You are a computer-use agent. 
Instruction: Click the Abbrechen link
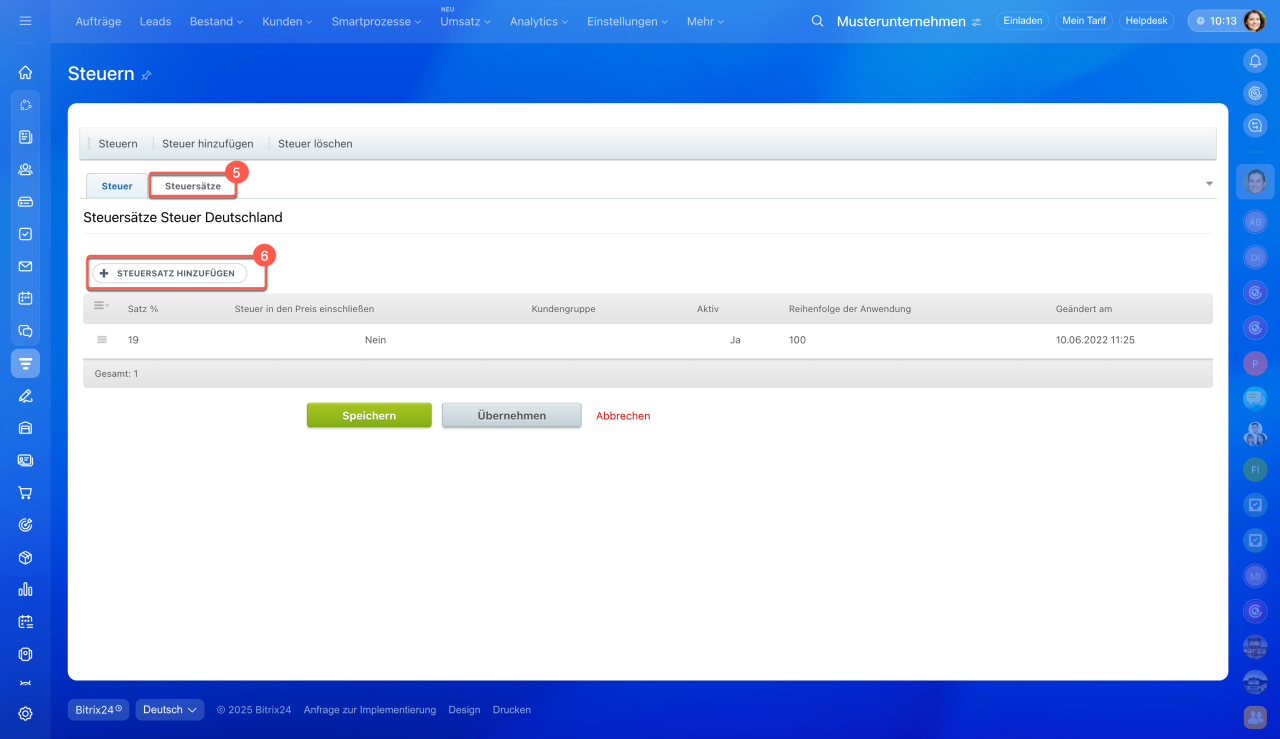pyautogui.click(x=623, y=416)
